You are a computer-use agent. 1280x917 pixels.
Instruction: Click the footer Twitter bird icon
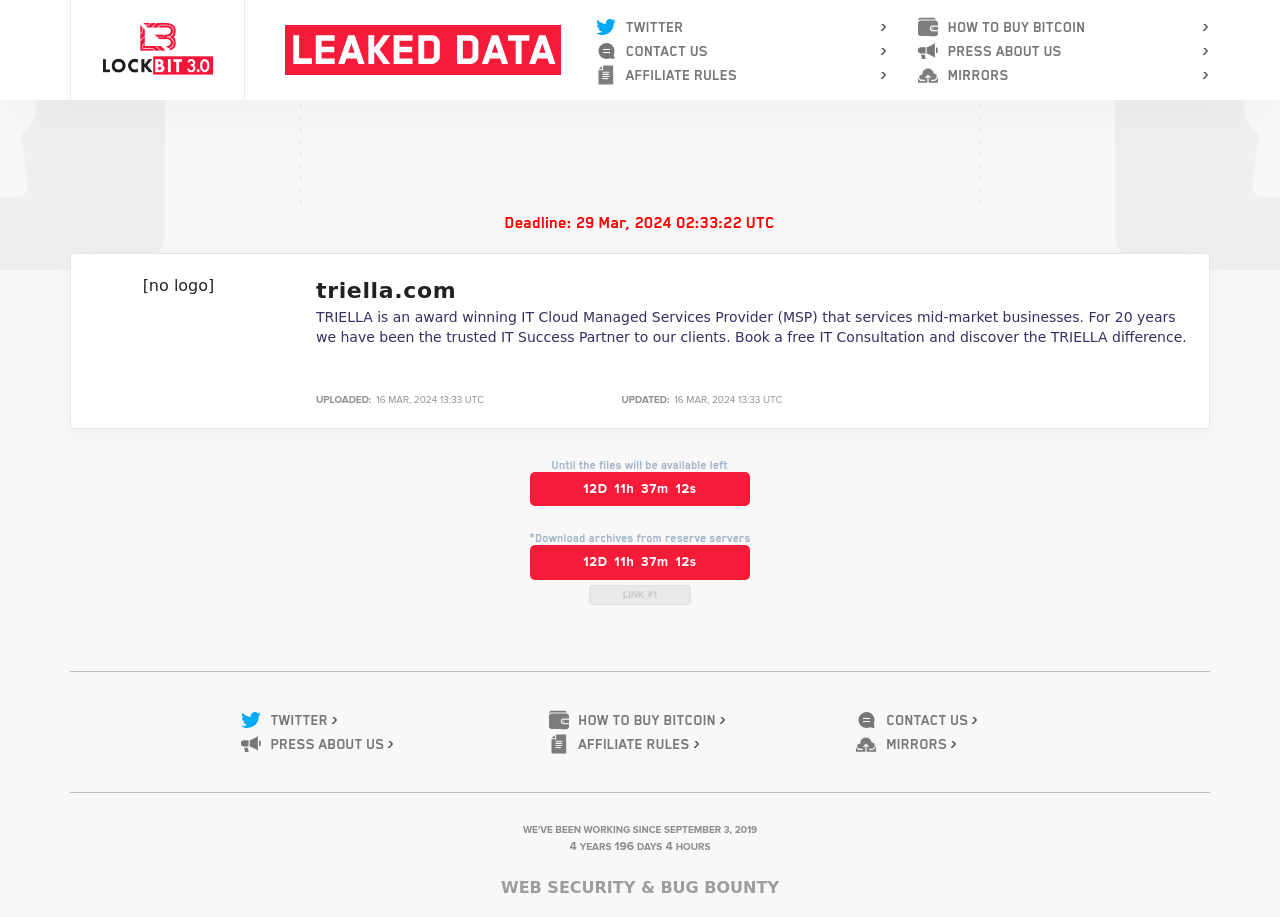251,720
